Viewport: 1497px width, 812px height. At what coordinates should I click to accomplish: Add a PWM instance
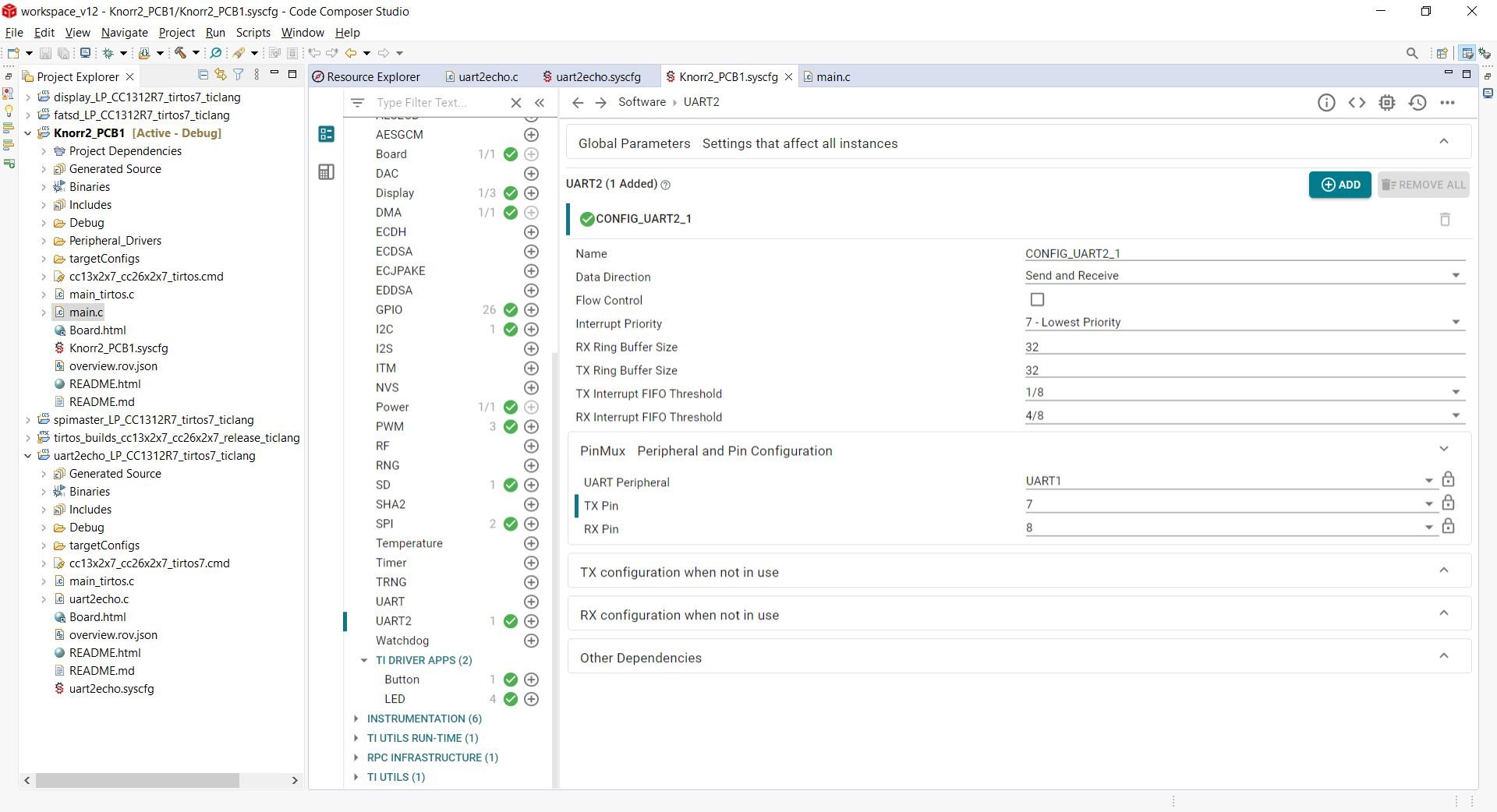tap(532, 427)
